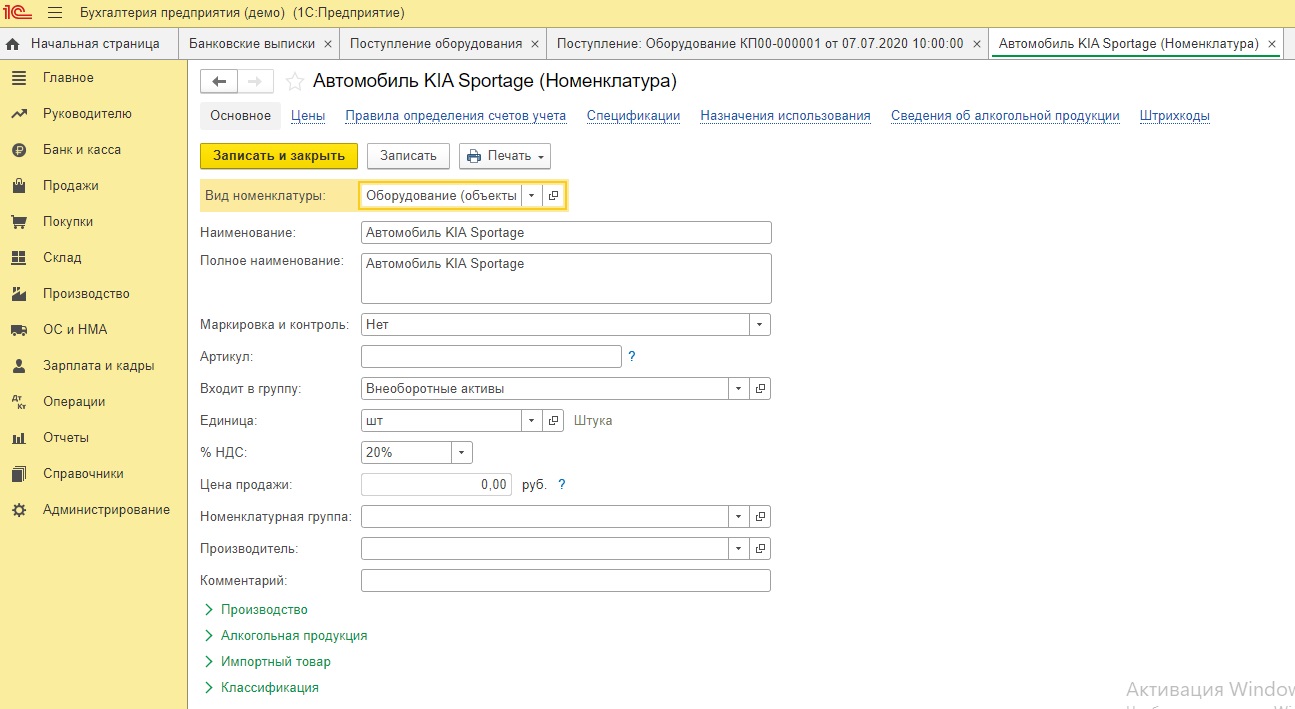Click the Продажи bag icon
The height and width of the screenshot is (709, 1295).
click(18, 186)
